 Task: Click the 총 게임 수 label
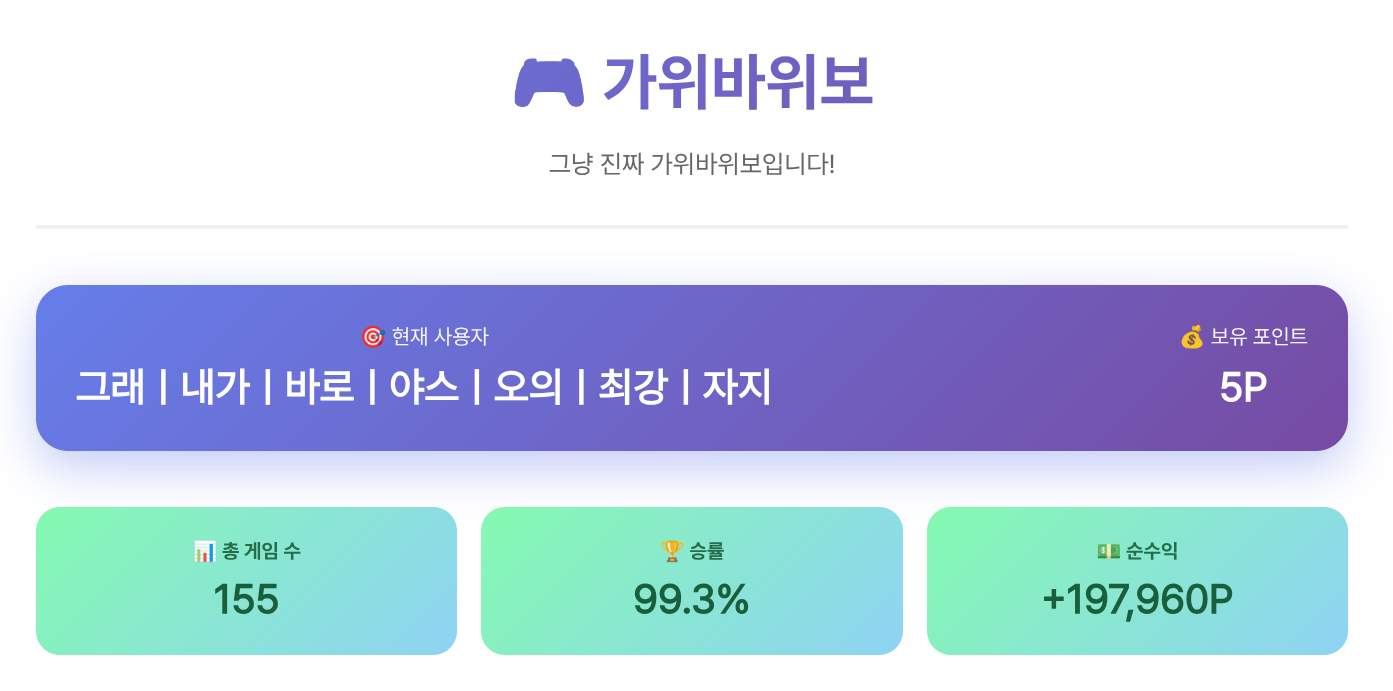tap(261, 551)
